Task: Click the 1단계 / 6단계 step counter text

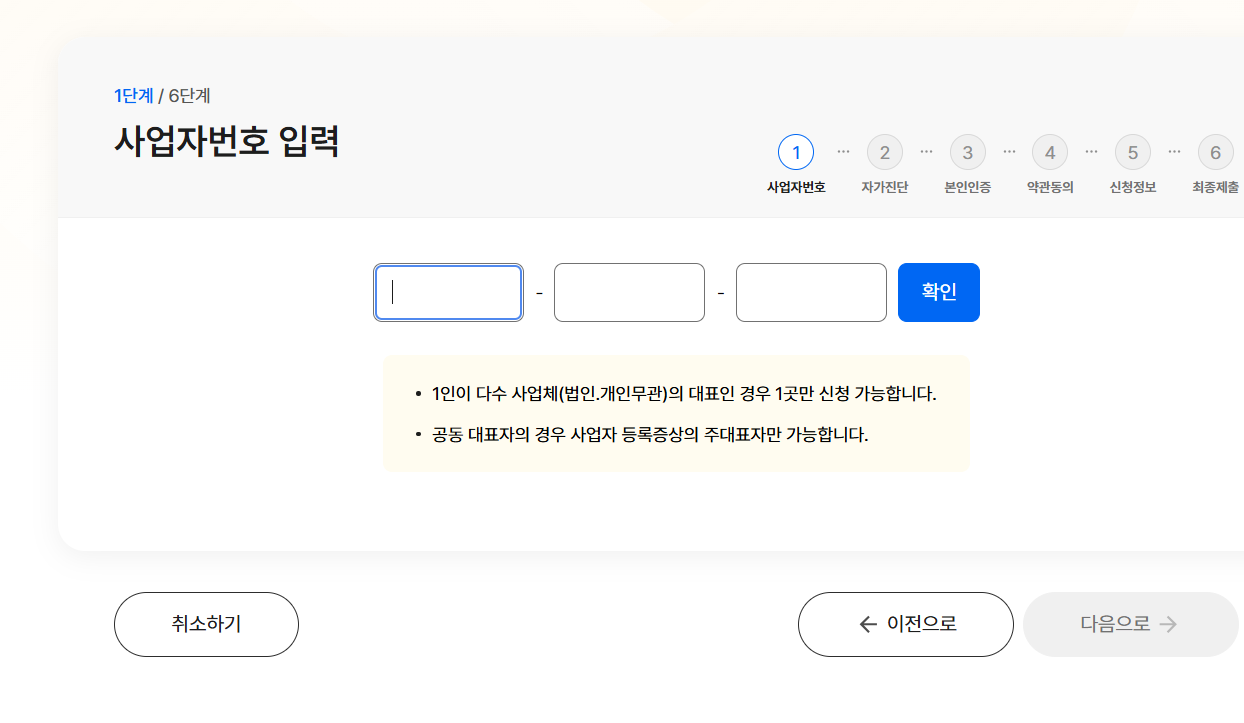Action: pyautogui.click(x=162, y=96)
